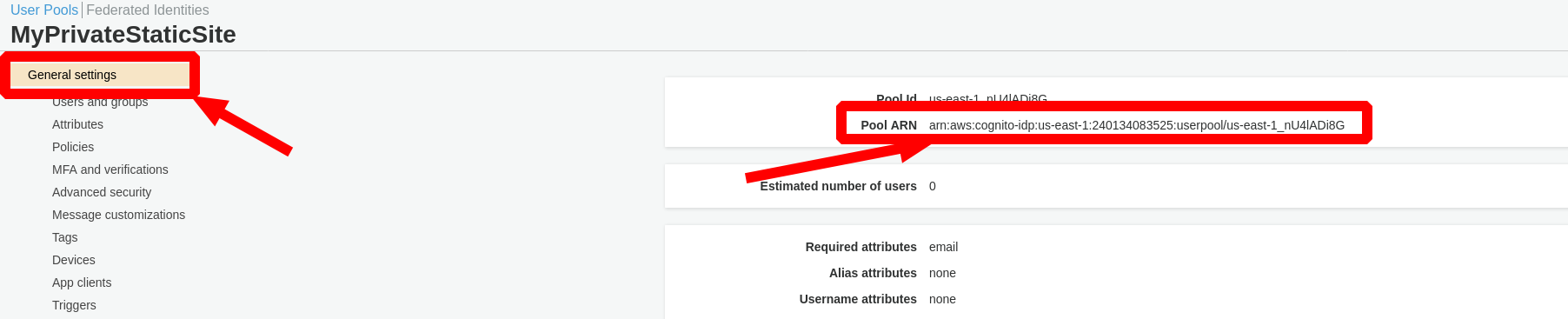The width and height of the screenshot is (1568, 319).
Task: Open Message customizations
Action: tap(118, 215)
